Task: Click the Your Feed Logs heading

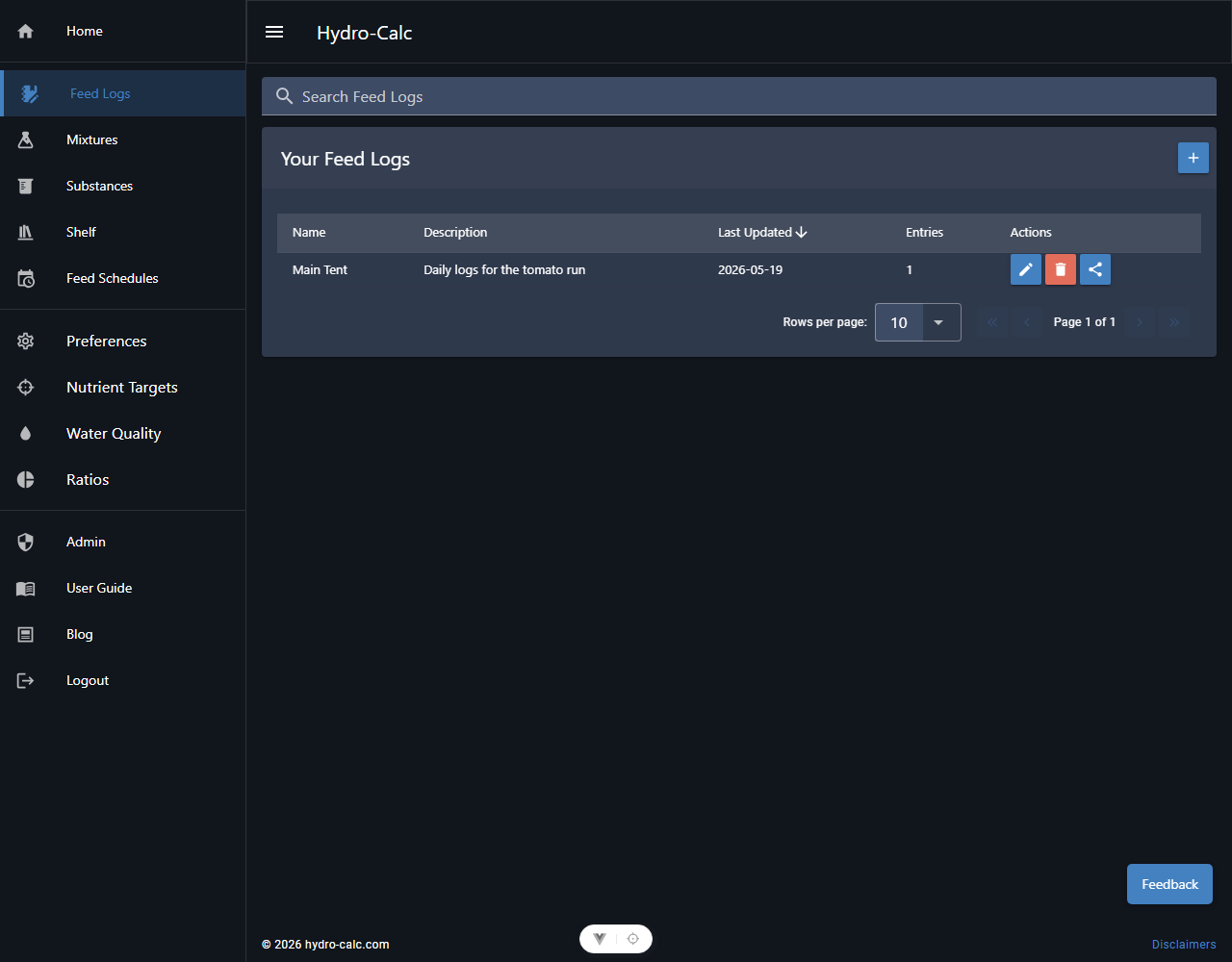Action: click(x=346, y=159)
